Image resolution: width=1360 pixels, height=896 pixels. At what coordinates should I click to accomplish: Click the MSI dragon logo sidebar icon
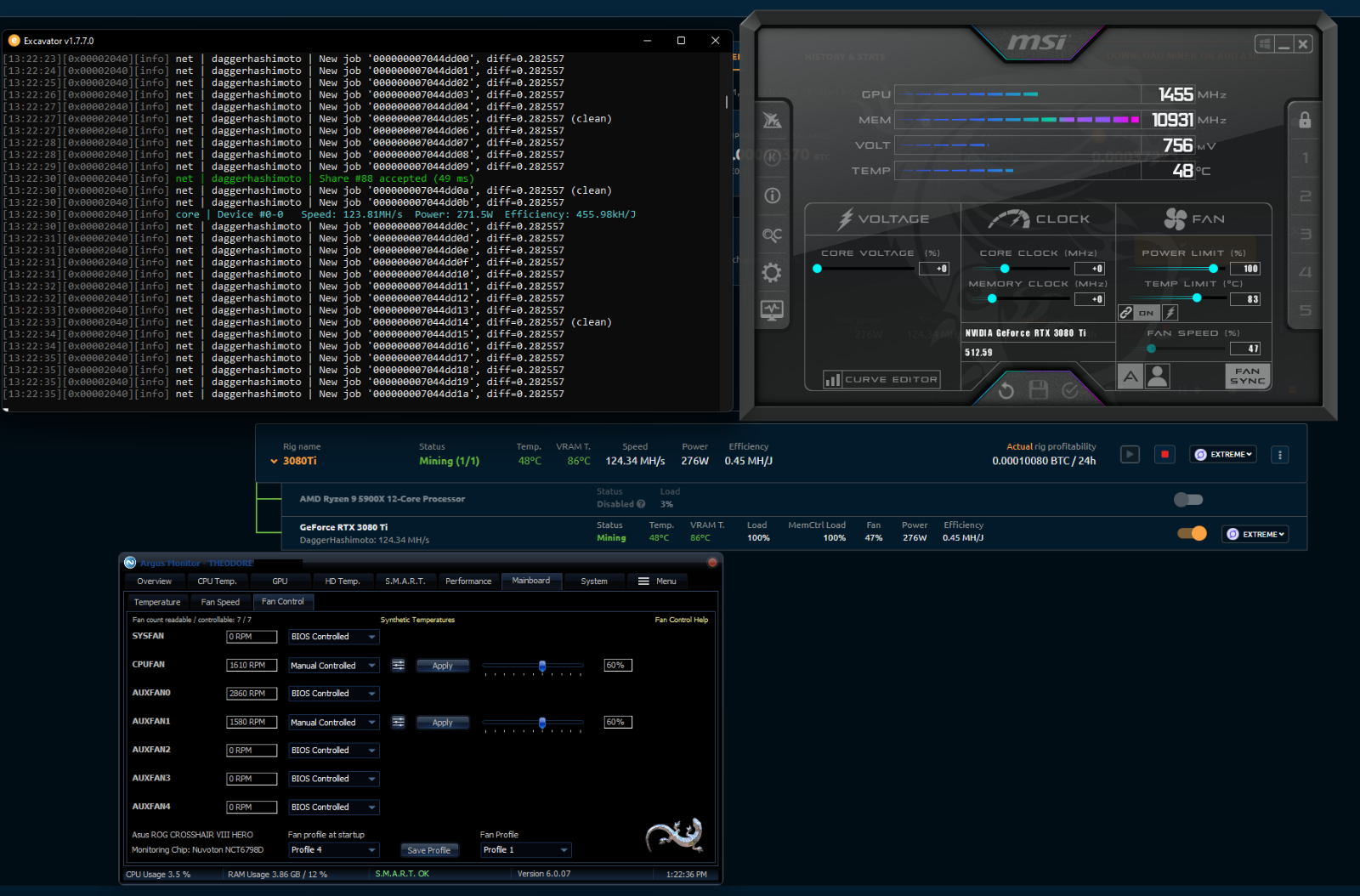[x=772, y=121]
